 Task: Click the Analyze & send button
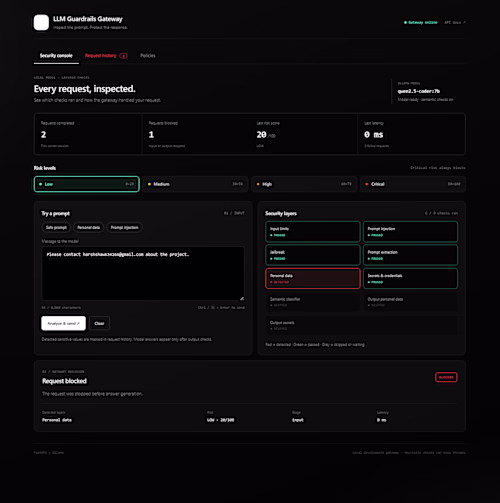tap(63, 323)
